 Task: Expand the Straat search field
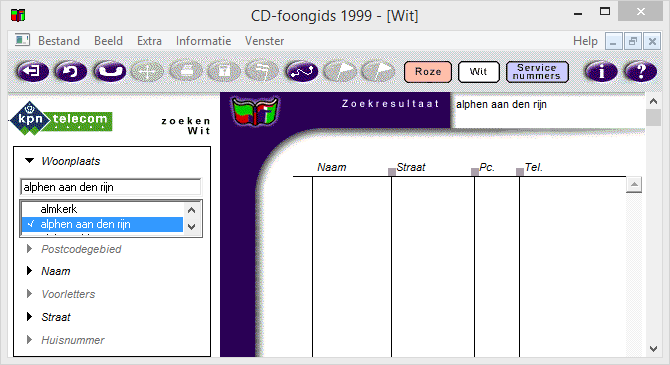[x=29, y=317]
